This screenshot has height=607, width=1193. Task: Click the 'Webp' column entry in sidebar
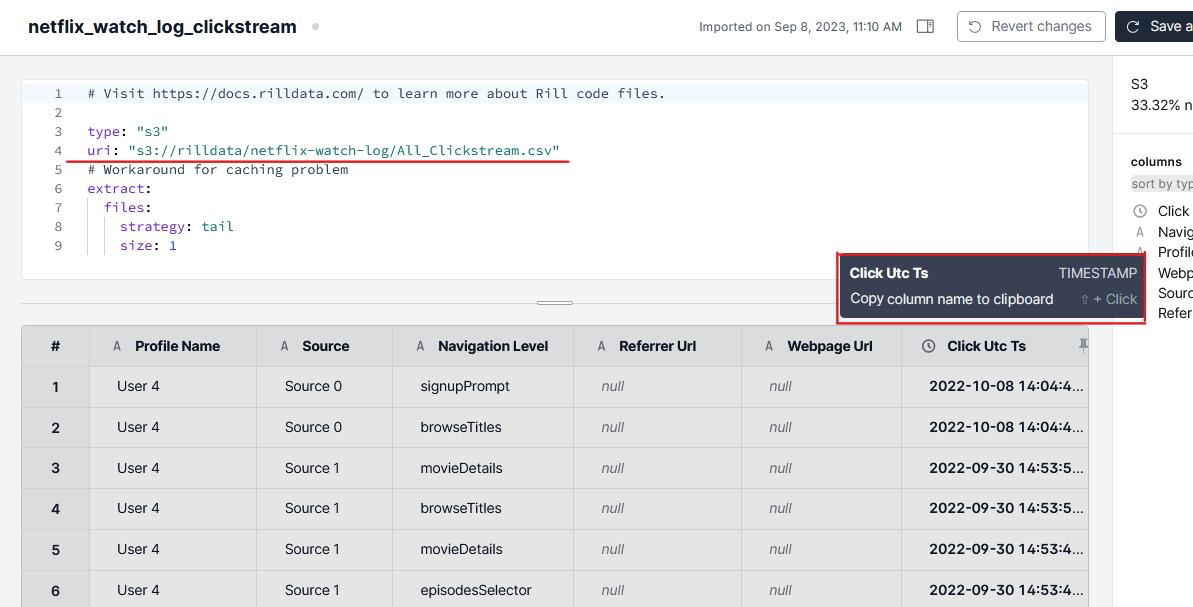coord(1175,273)
